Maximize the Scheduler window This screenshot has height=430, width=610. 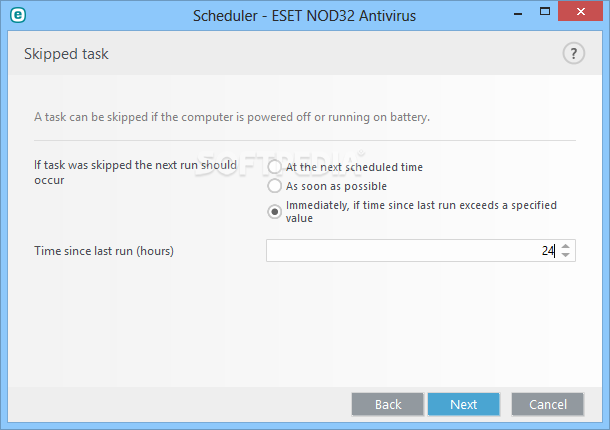[x=545, y=12]
